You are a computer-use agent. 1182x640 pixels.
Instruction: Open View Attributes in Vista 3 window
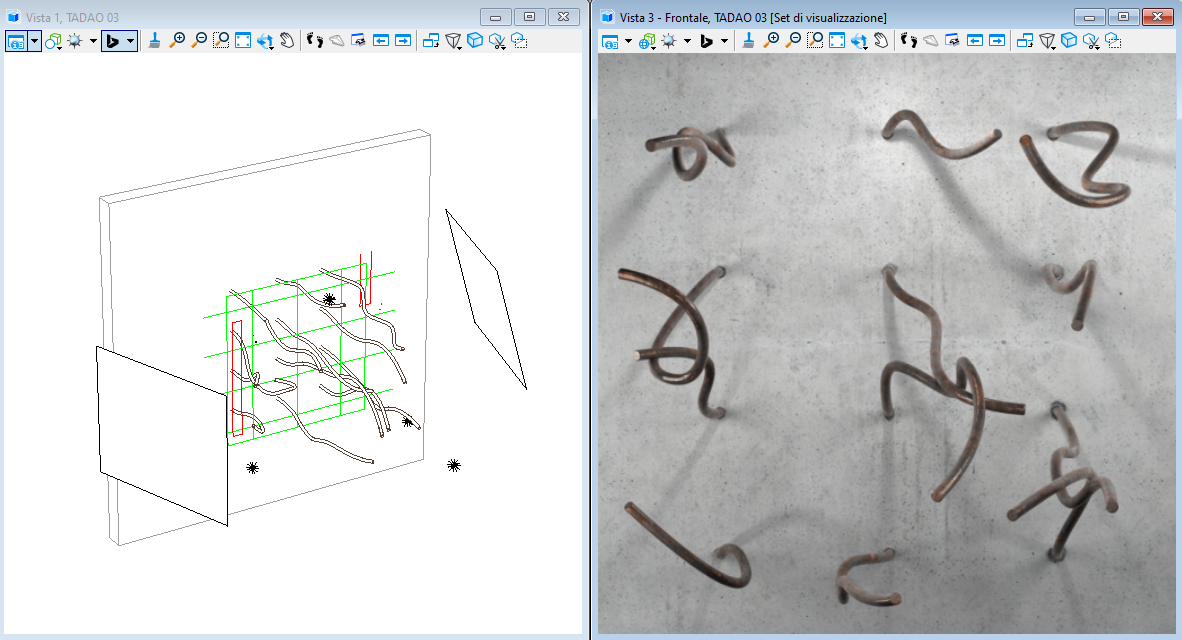(x=611, y=41)
